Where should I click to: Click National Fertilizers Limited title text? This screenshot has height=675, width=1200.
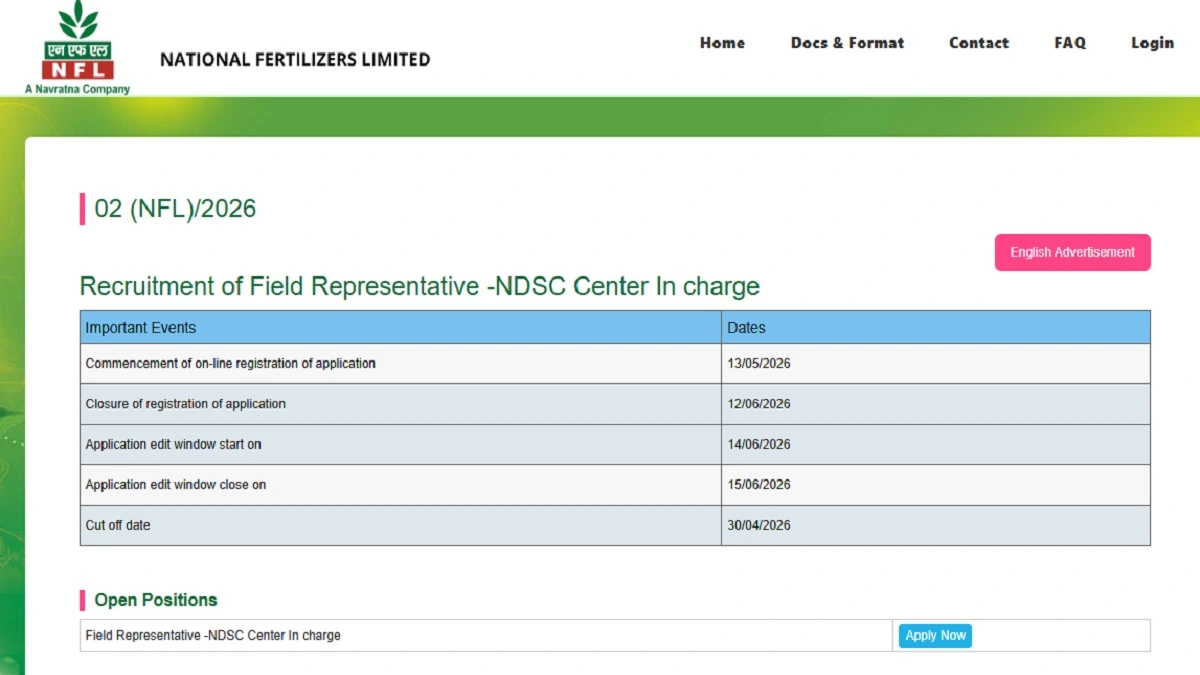[x=295, y=60]
